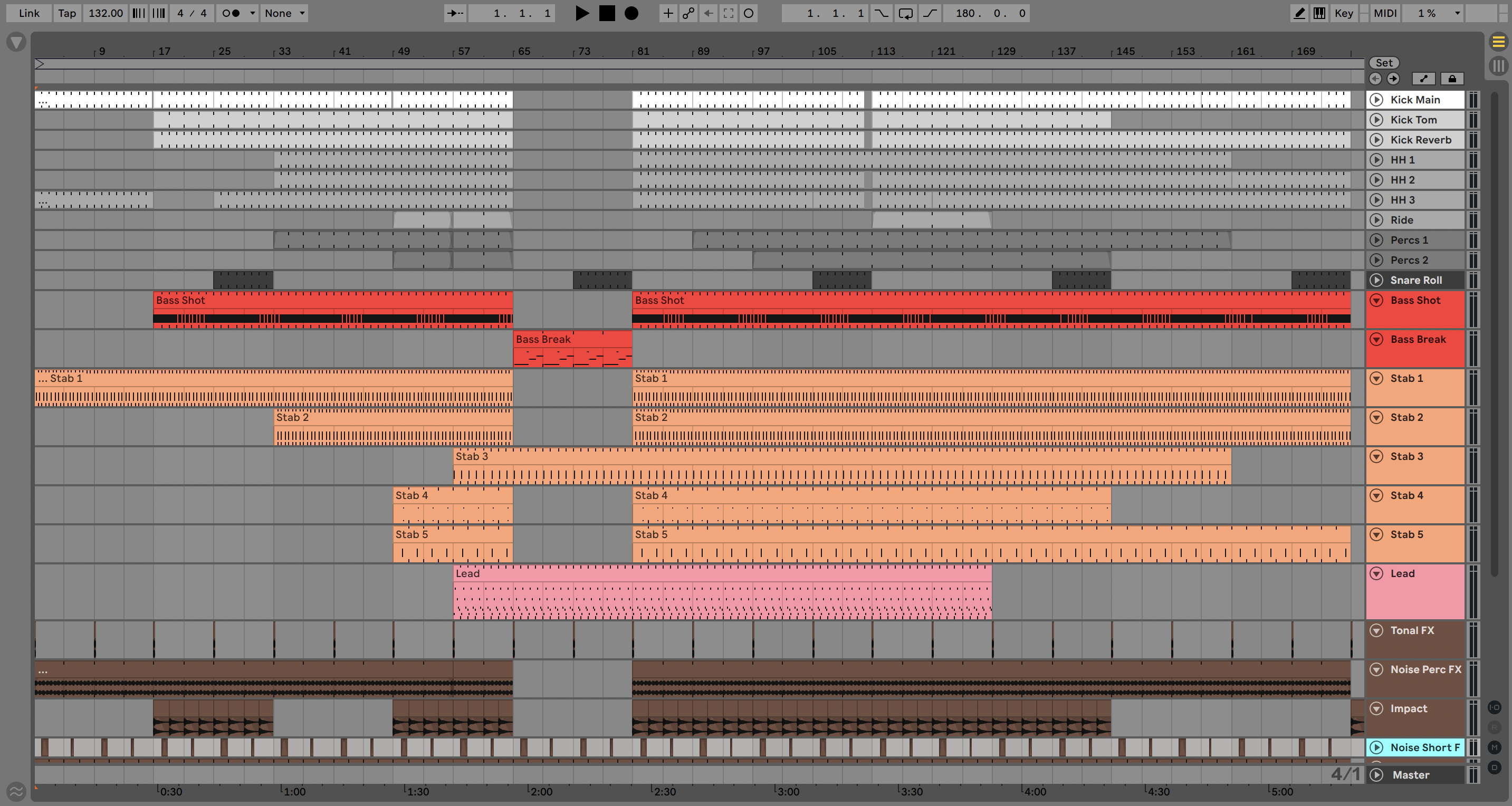Show the browser via triangle icon

coord(16,42)
